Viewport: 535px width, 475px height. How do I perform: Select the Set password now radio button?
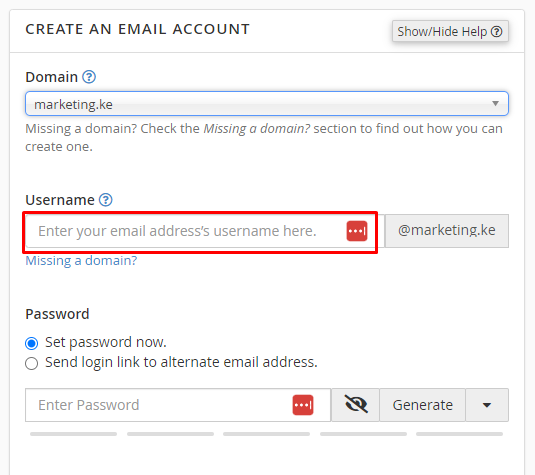click(x=31, y=343)
